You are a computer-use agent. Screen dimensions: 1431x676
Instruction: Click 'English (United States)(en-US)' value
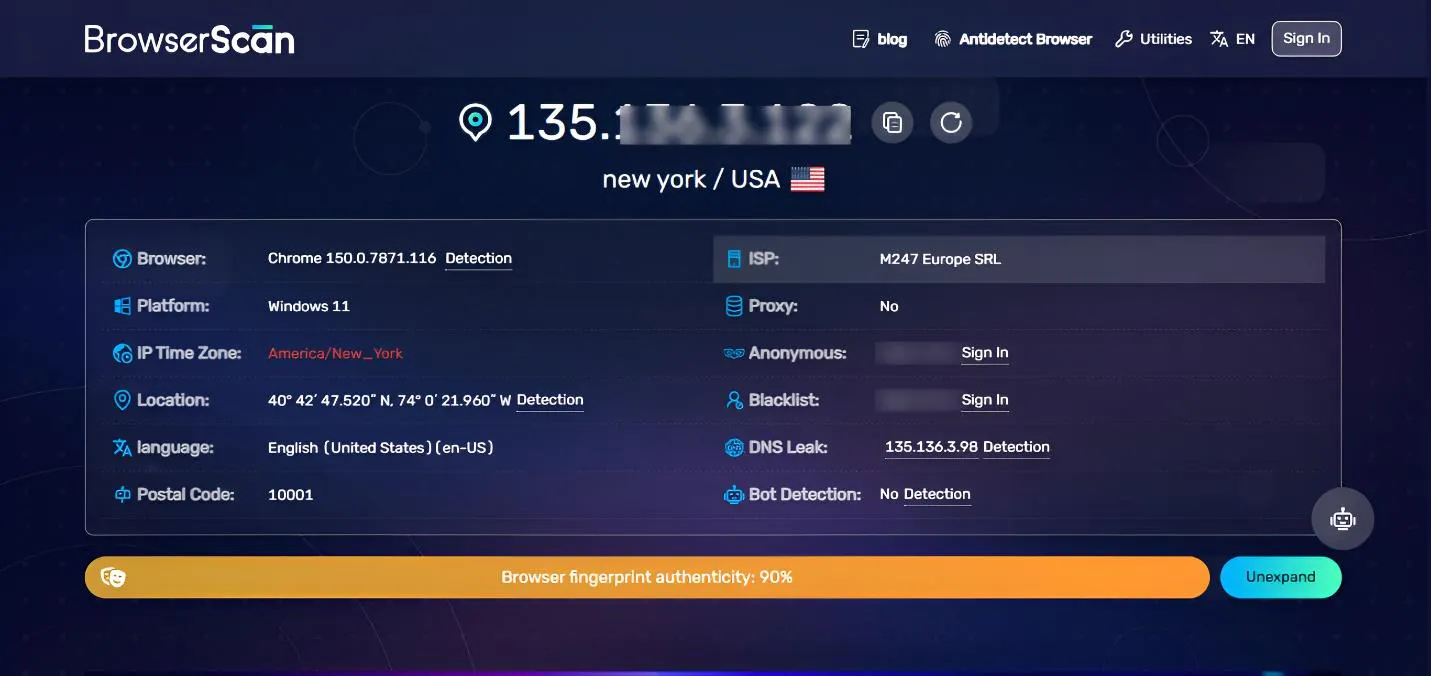(381, 447)
